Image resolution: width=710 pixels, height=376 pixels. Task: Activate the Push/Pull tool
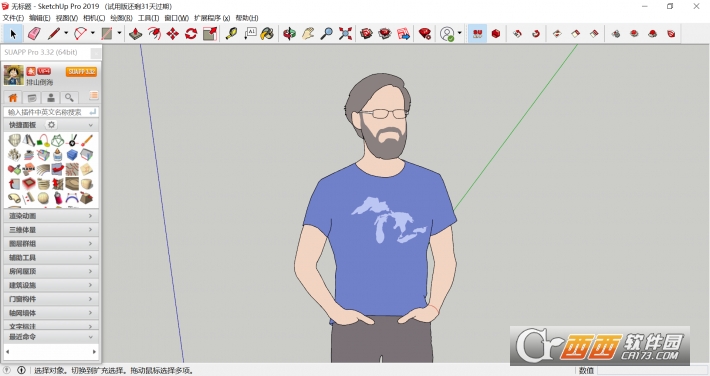click(135, 34)
